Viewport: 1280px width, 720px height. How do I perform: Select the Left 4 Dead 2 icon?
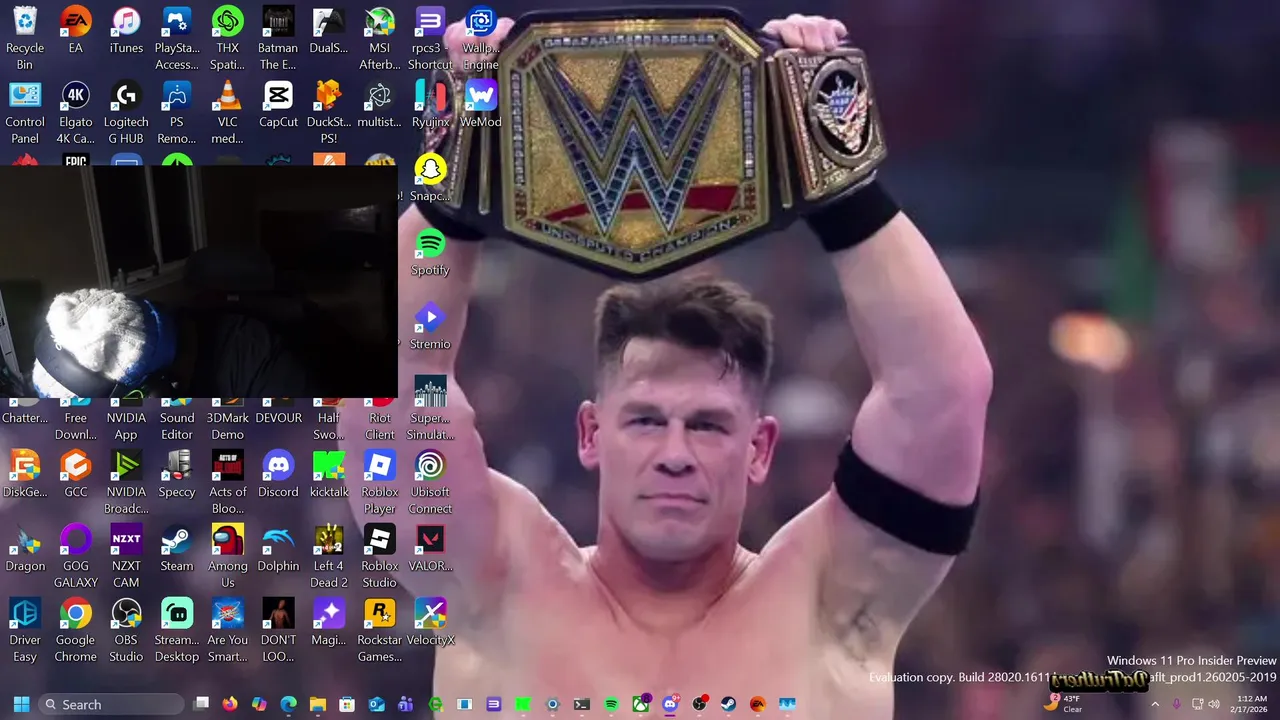pyautogui.click(x=329, y=556)
